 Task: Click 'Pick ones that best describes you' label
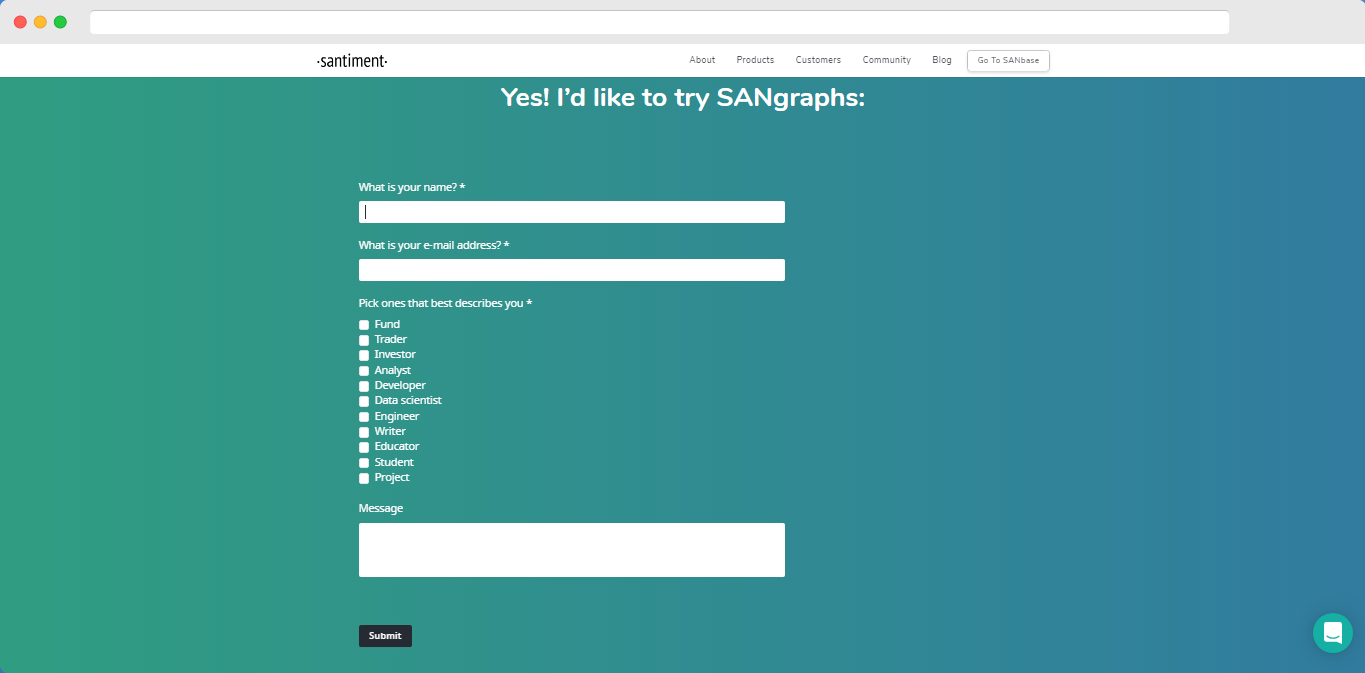coord(445,303)
